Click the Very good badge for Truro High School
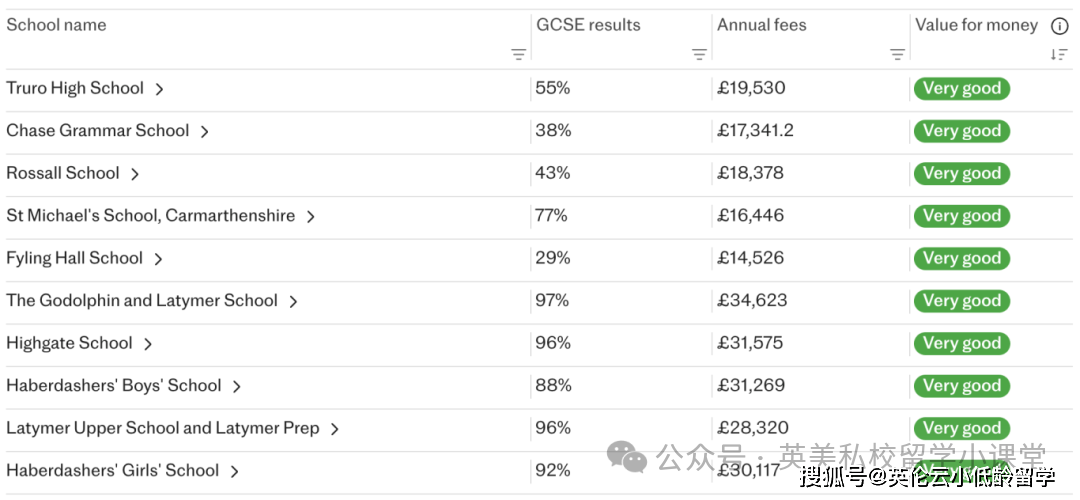Screen dimensions: 1080x500 pos(961,89)
